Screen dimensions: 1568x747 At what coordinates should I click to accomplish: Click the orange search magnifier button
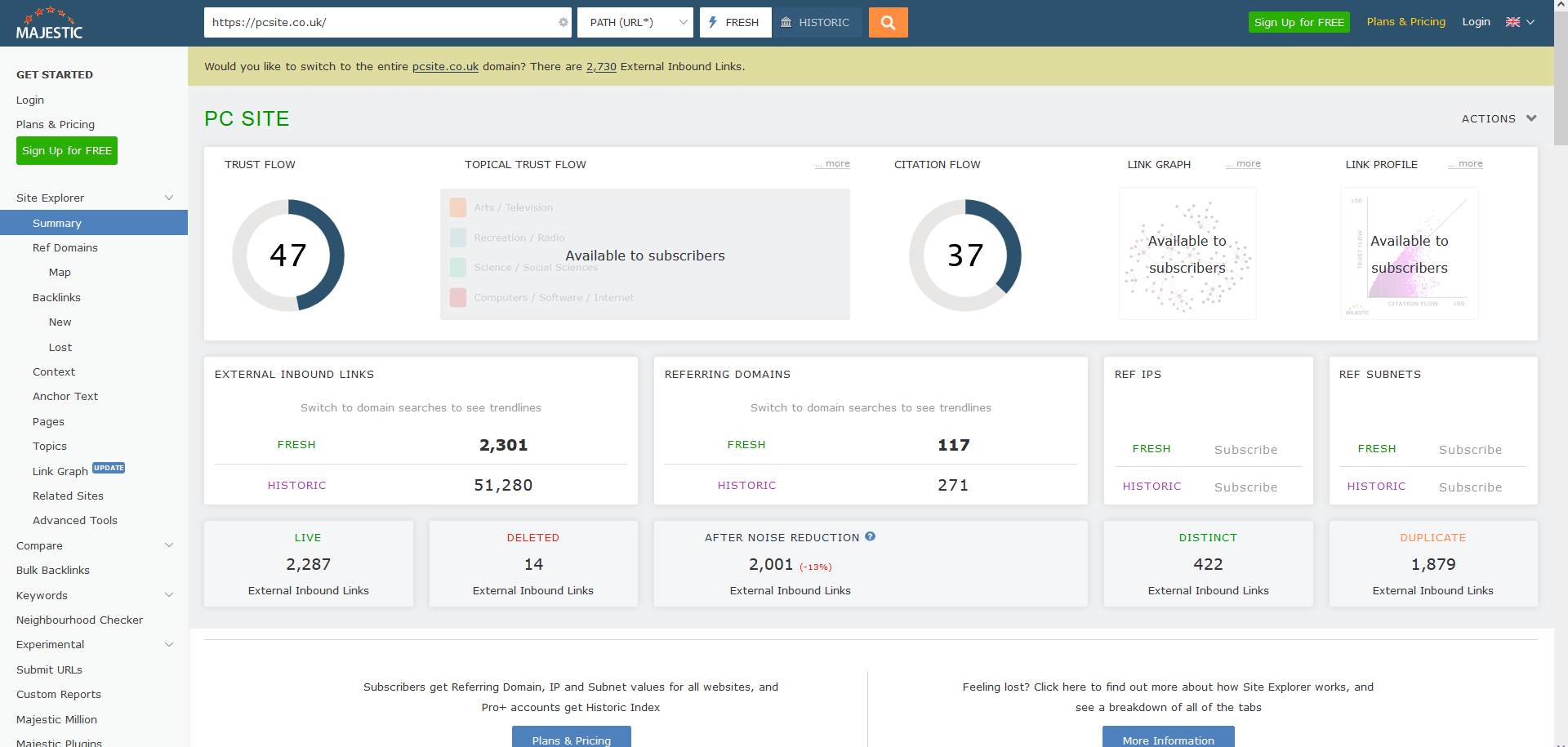[x=888, y=22]
